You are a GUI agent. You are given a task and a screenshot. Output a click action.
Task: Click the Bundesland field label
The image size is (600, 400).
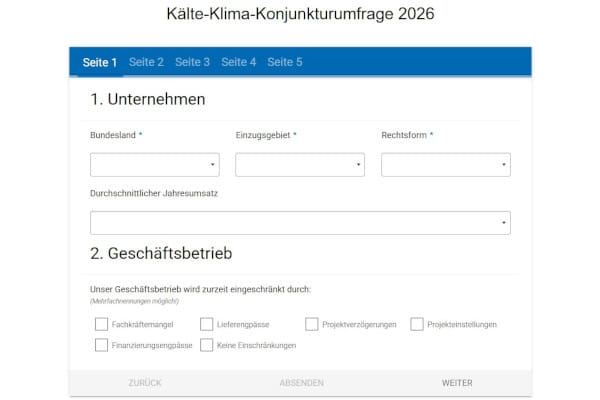tap(112, 135)
